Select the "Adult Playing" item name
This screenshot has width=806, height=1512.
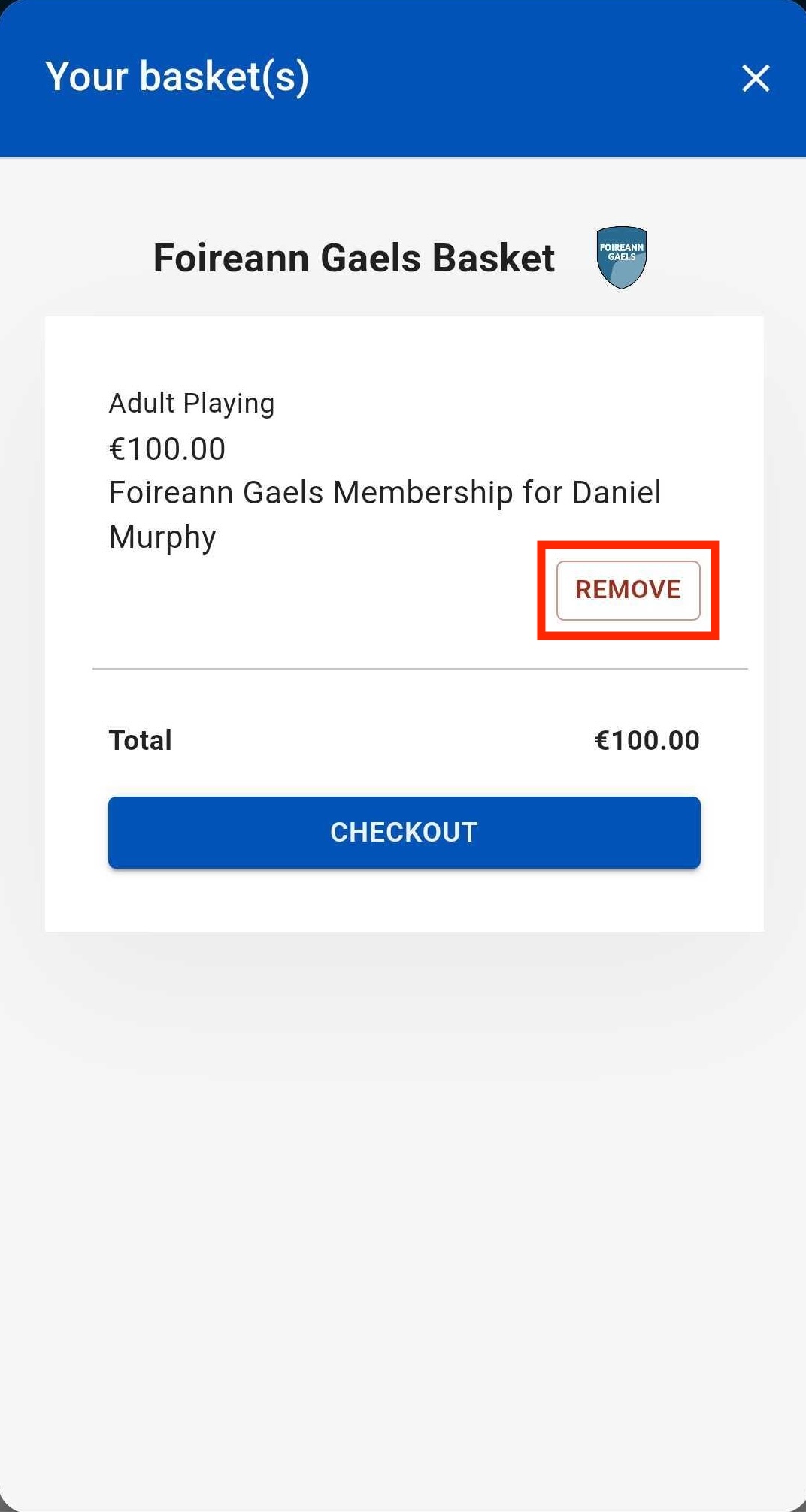192,404
